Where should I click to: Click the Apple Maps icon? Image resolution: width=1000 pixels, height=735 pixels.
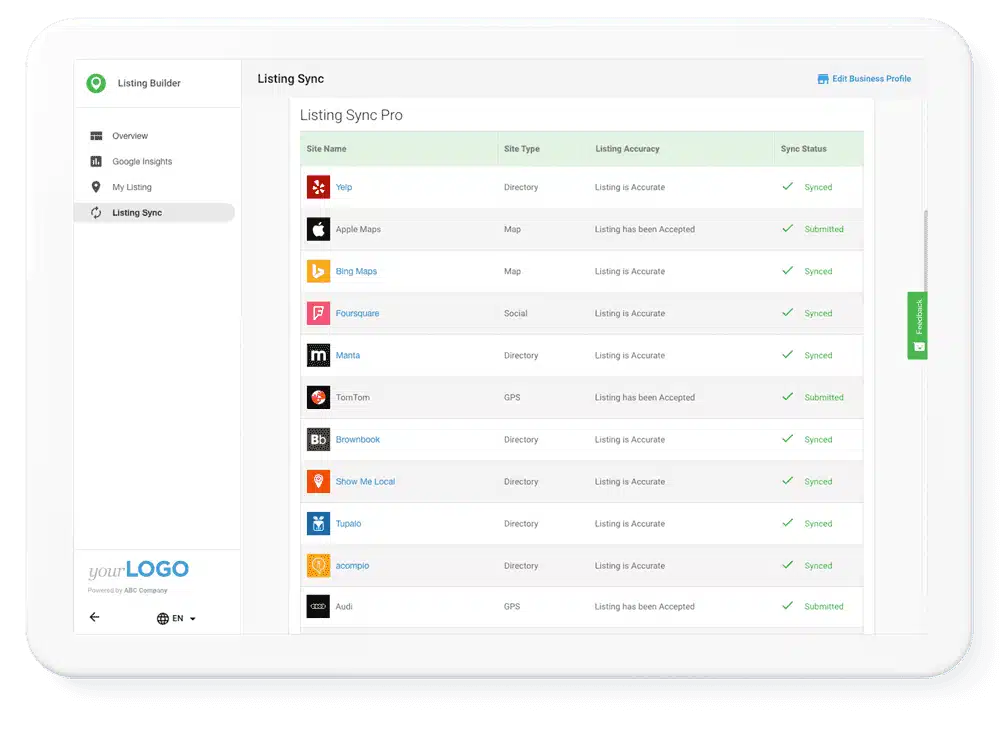pyautogui.click(x=318, y=229)
